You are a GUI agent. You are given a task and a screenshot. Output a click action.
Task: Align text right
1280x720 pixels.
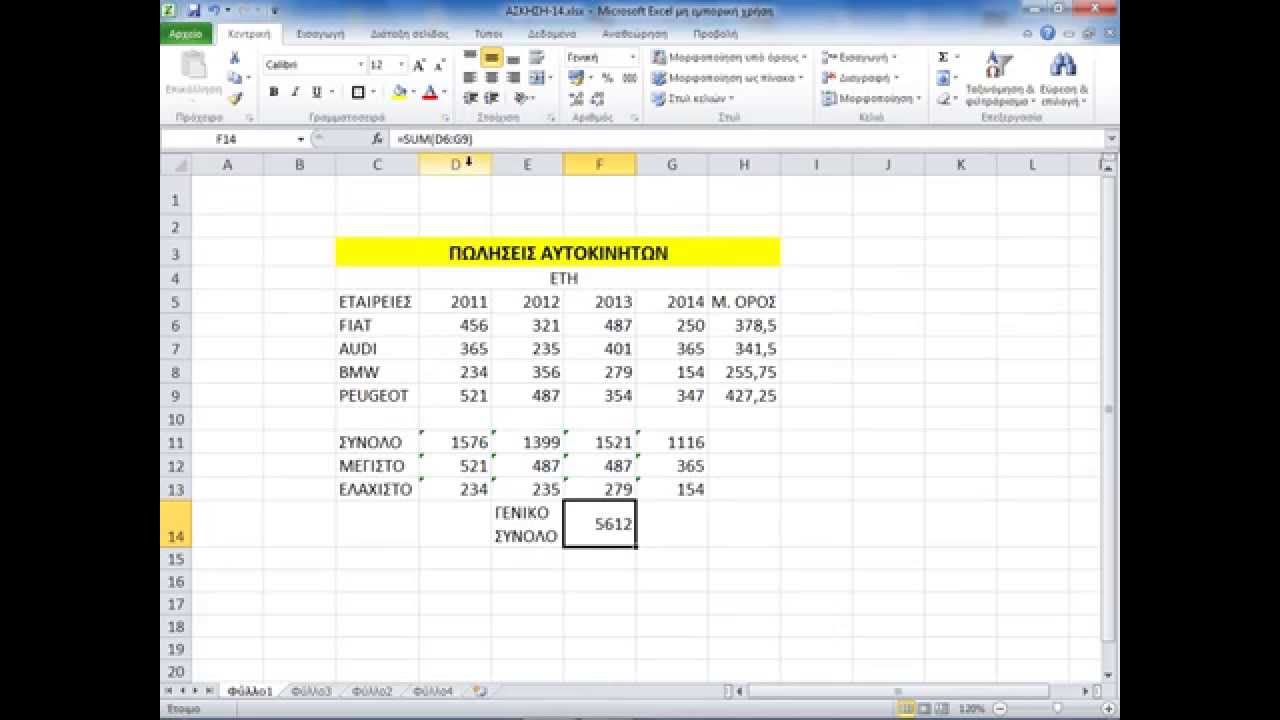pos(512,77)
